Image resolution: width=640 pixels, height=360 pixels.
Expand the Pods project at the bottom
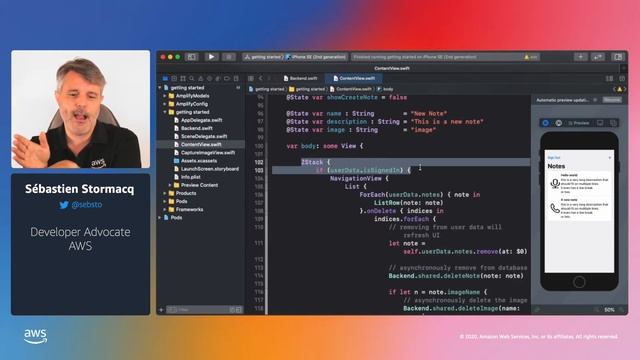coord(160,218)
